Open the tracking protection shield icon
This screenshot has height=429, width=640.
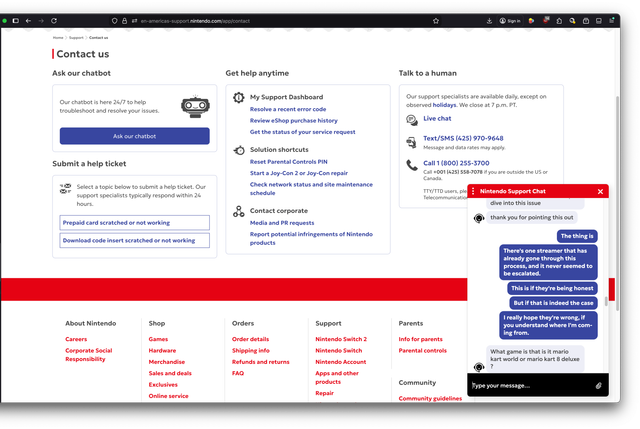pyautogui.click(x=115, y=21)
